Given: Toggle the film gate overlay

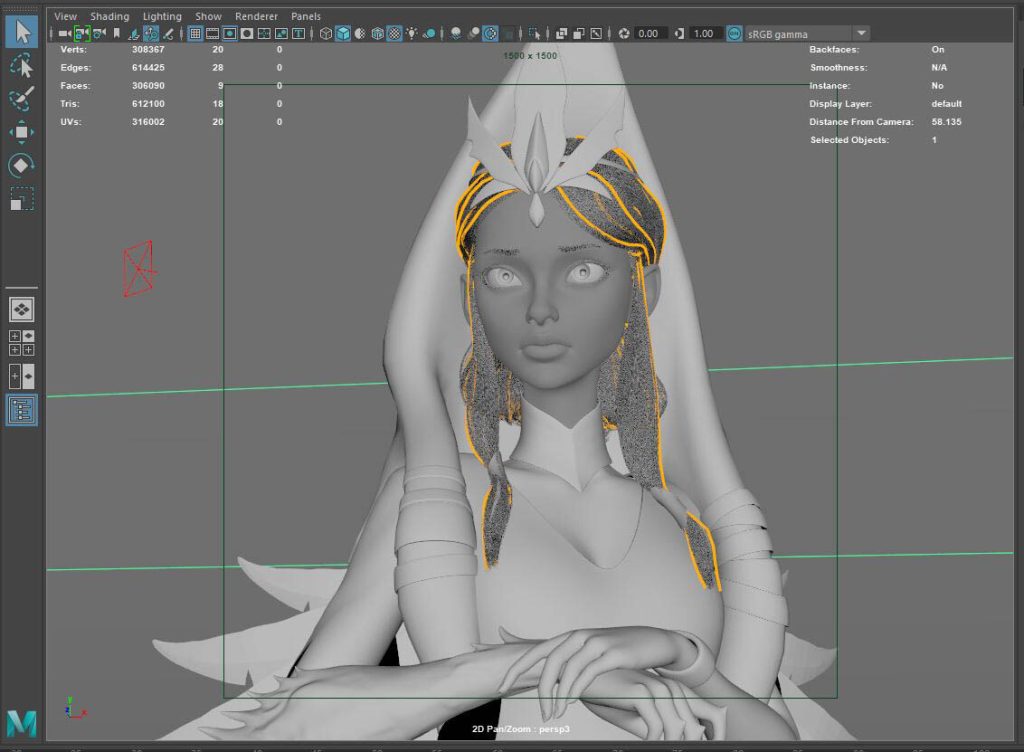Looking at the screenshot, I should click(x=212, y=33).
